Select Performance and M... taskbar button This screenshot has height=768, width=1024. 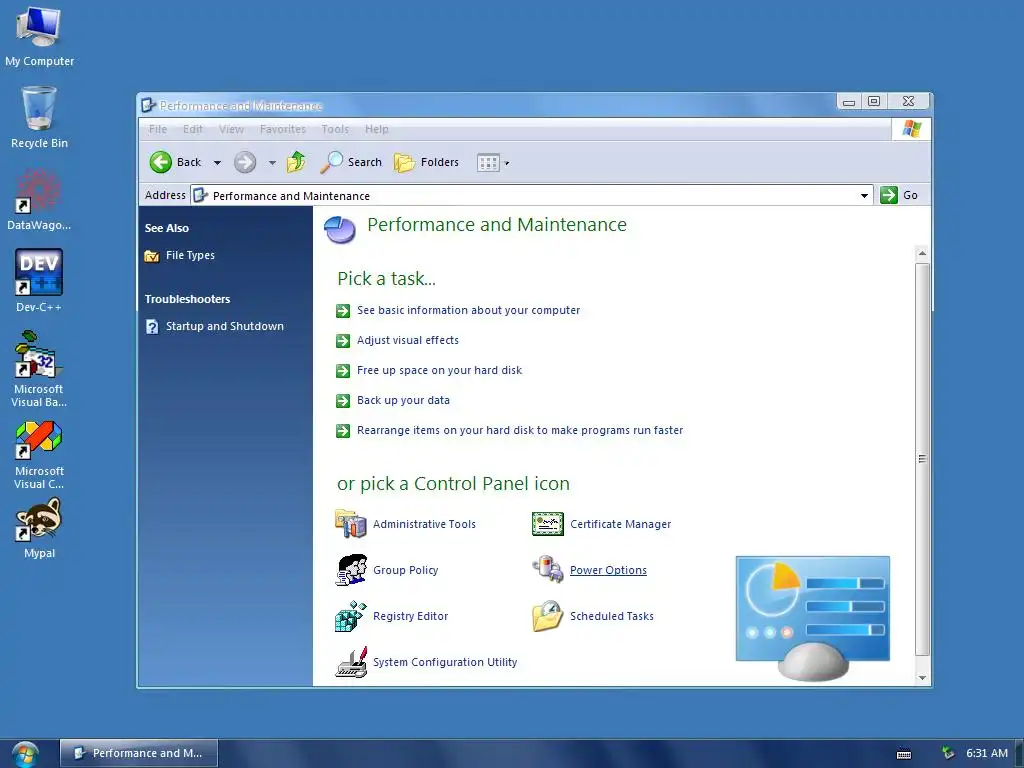(x=139, y=753)
